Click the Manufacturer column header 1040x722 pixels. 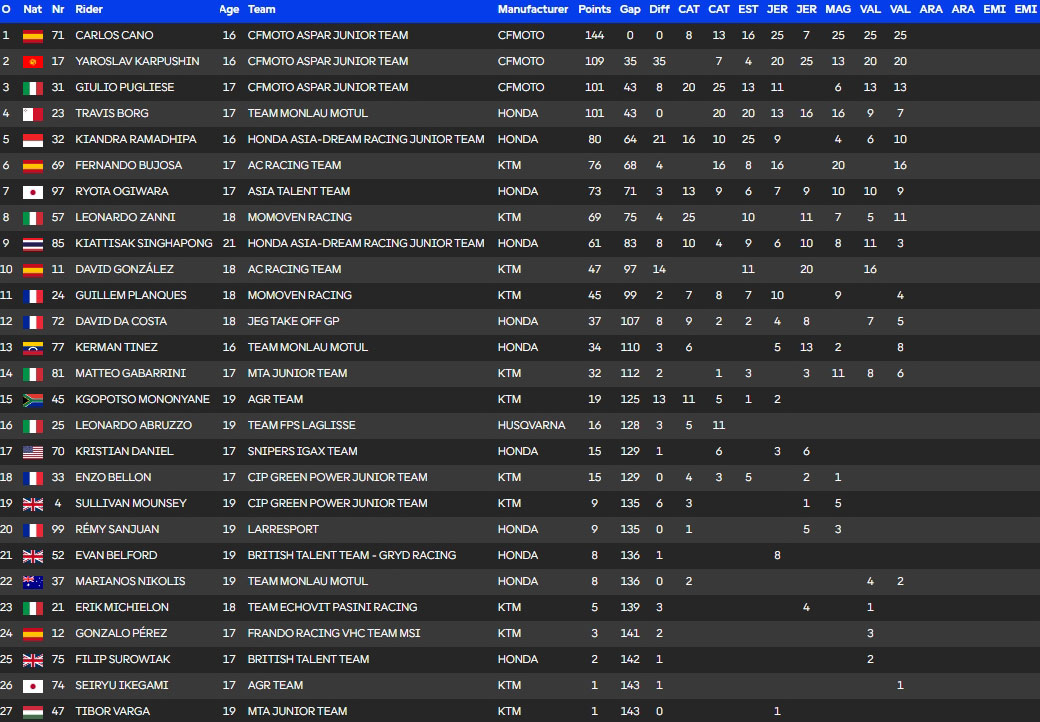[x=533, y=9]
